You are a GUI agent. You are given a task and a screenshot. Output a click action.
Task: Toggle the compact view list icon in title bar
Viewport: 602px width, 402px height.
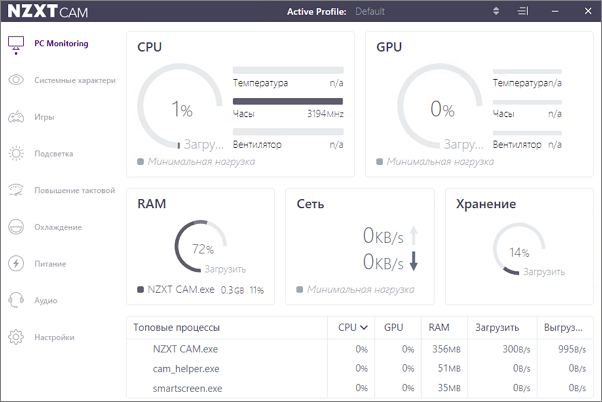523,11
